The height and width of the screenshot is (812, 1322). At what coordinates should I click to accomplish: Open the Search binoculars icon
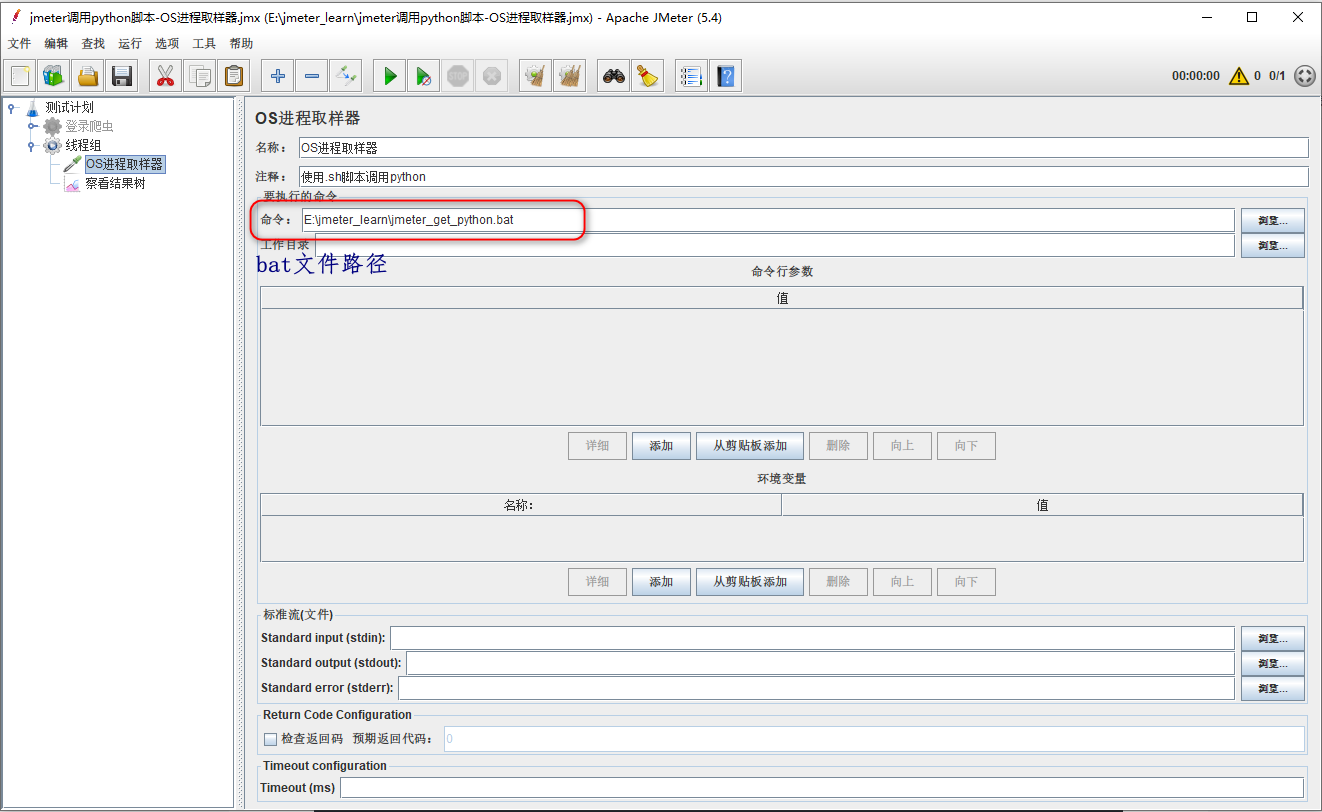pos(614,75)
